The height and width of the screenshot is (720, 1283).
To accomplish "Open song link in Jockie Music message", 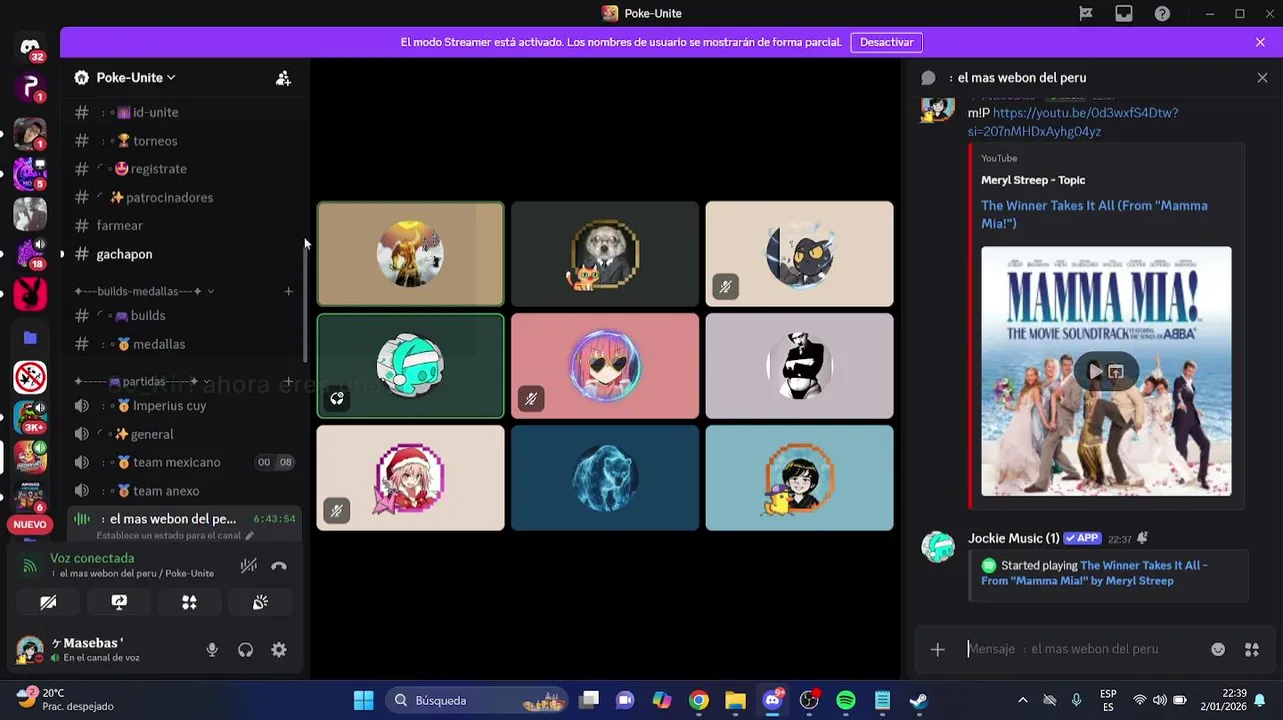I will click(x=1094, y=573).
